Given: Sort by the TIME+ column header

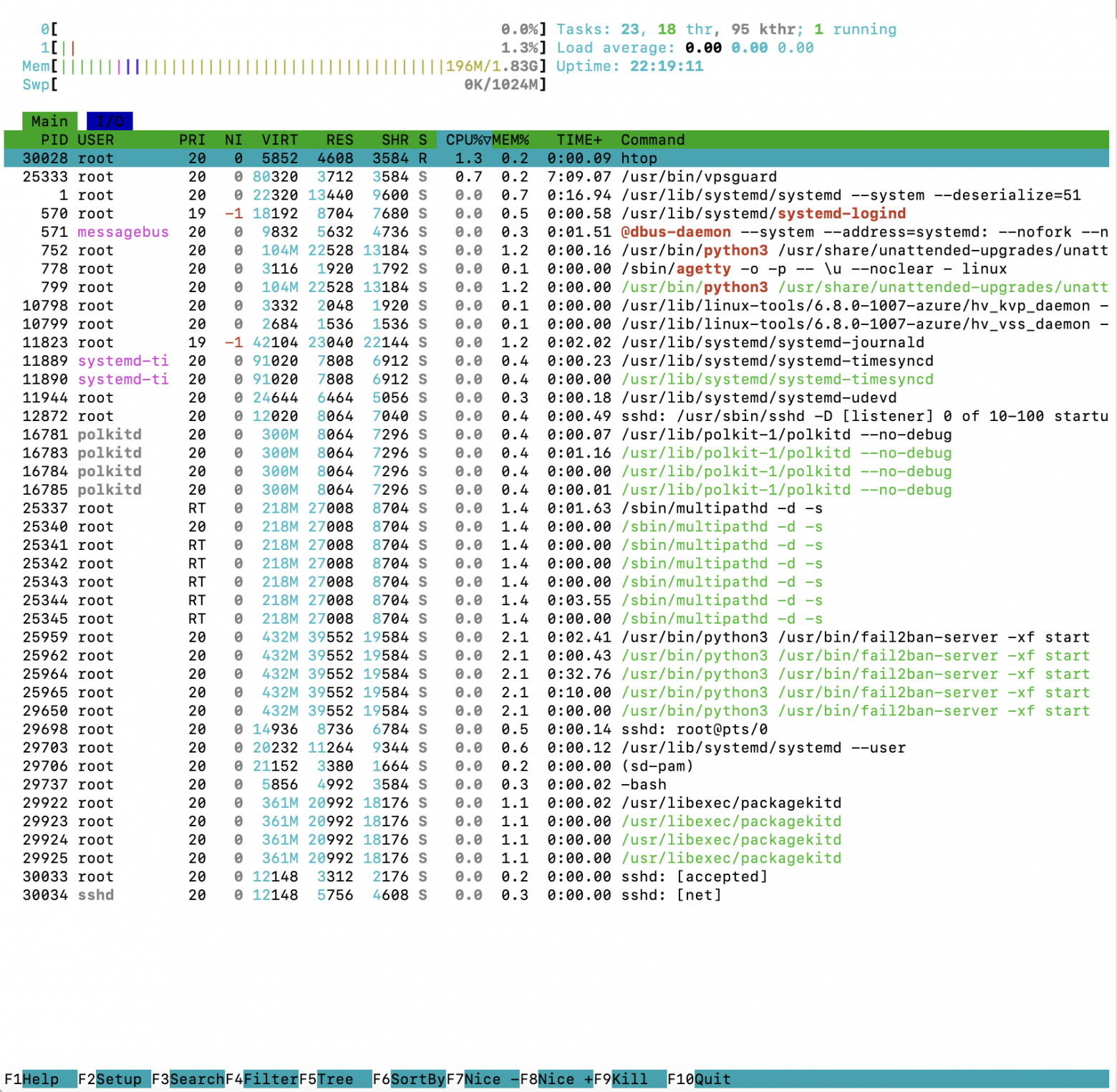Looking at the screenshot, I should pos(579,140).
